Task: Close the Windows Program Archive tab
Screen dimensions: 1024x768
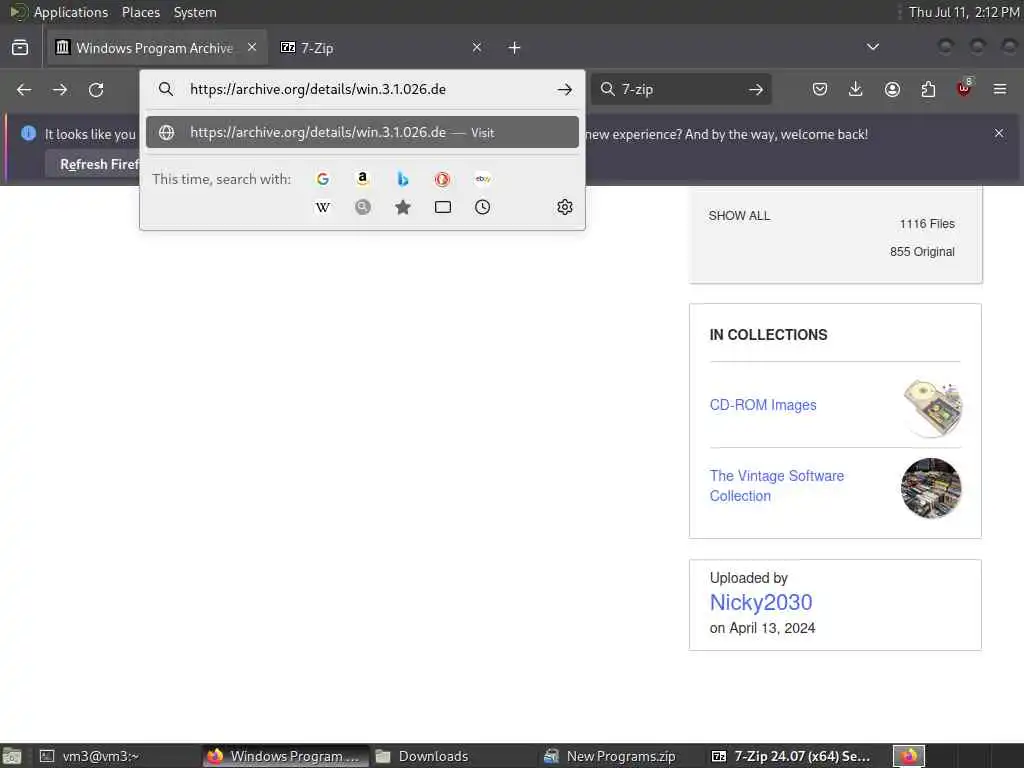Action: 252,47
